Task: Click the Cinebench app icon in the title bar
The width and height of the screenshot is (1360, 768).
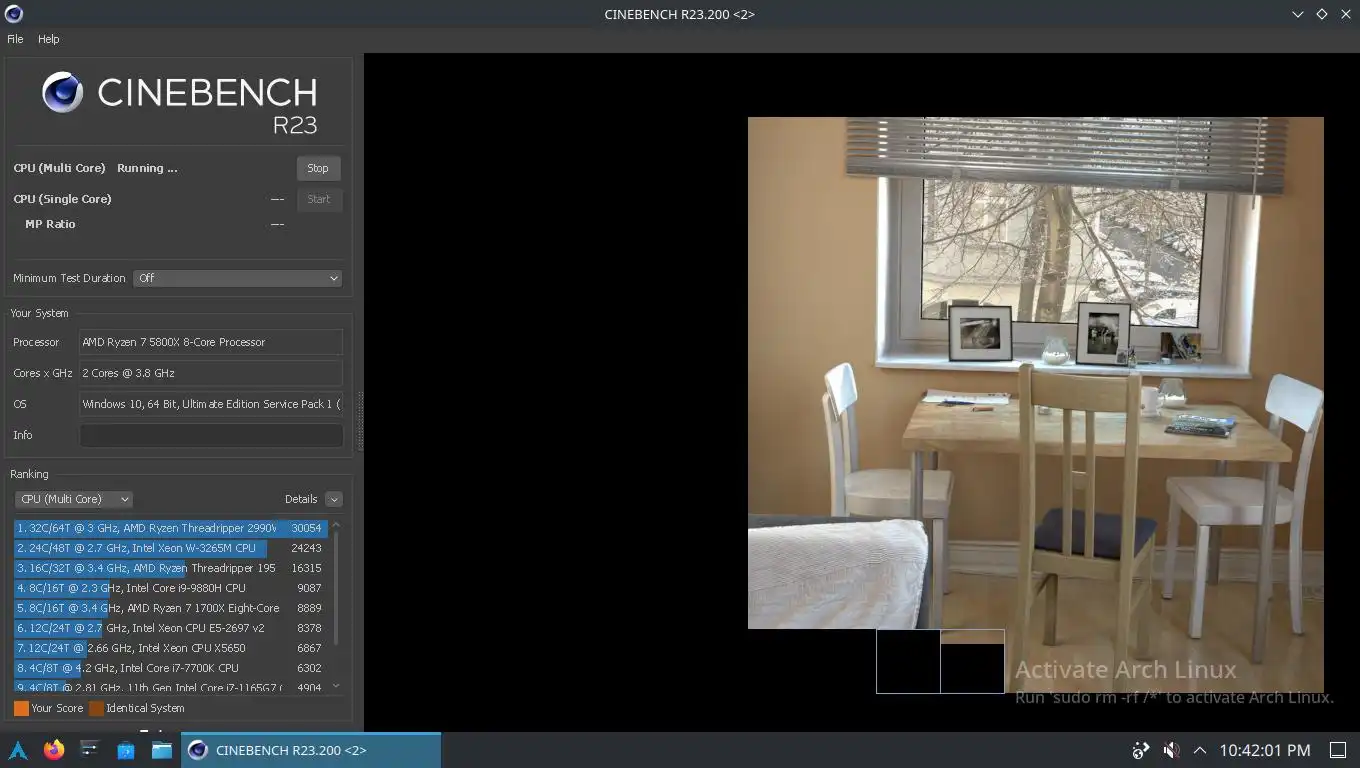Action: pyautogui.click(x=14, y=14)
